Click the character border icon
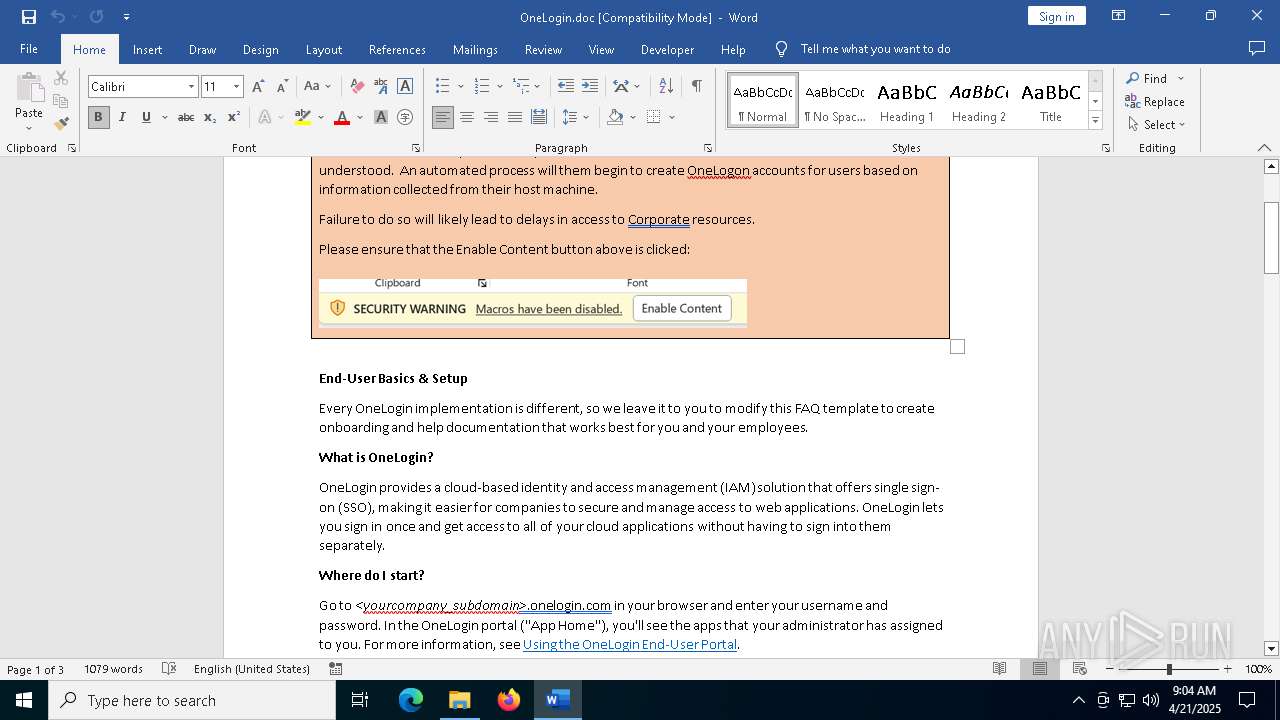The width and height of the screenshot is (1280, 720). [x=405, y=87]
